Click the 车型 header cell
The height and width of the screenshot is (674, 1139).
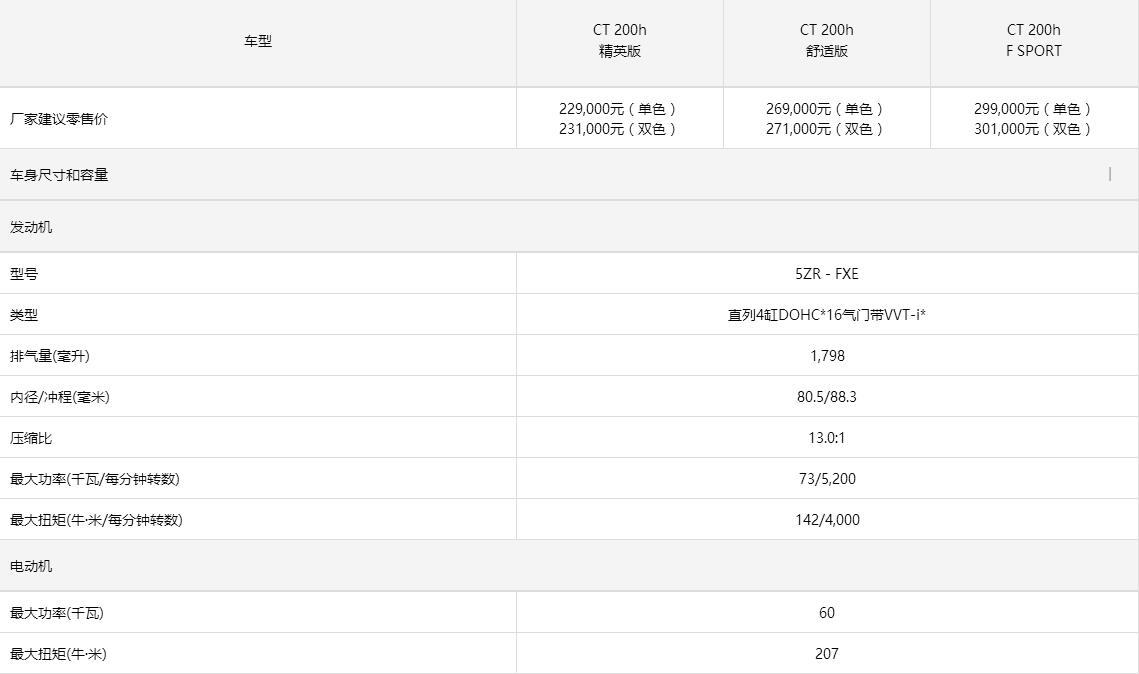click(x=258, y=42)
